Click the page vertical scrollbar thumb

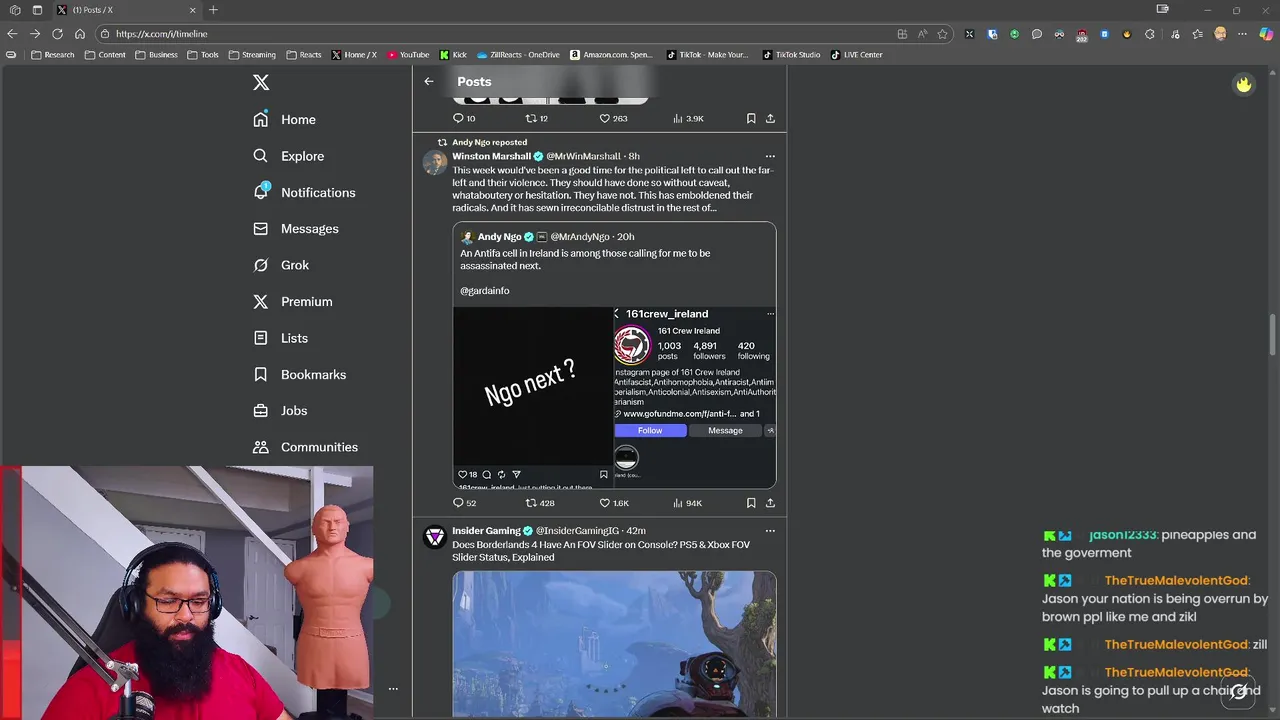[1273, 334]
